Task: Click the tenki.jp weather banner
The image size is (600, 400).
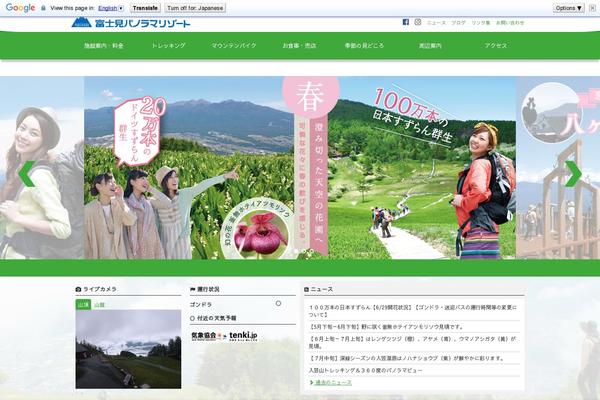Action: pos(224,336)
